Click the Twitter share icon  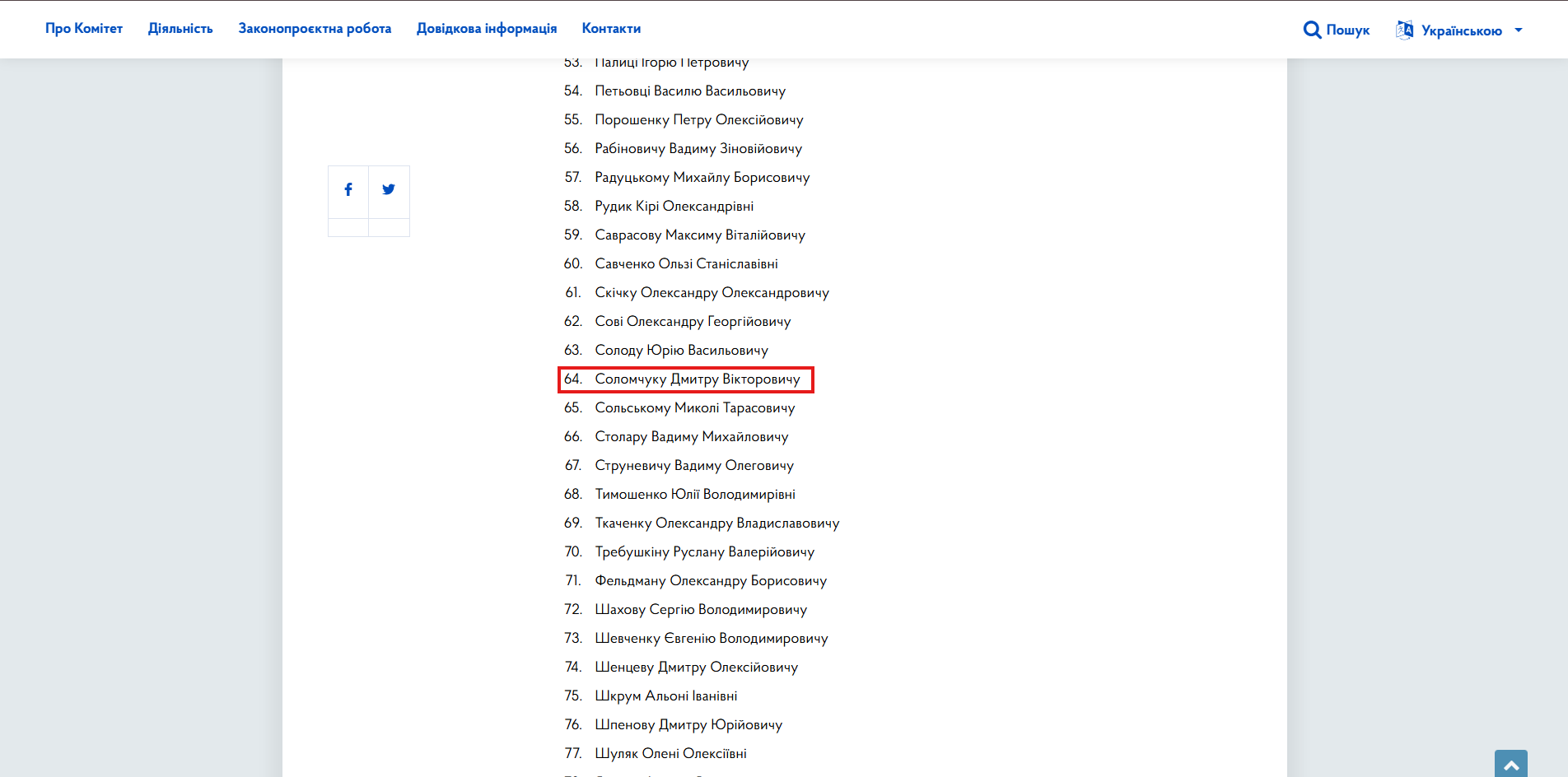(x=389, y=189)
